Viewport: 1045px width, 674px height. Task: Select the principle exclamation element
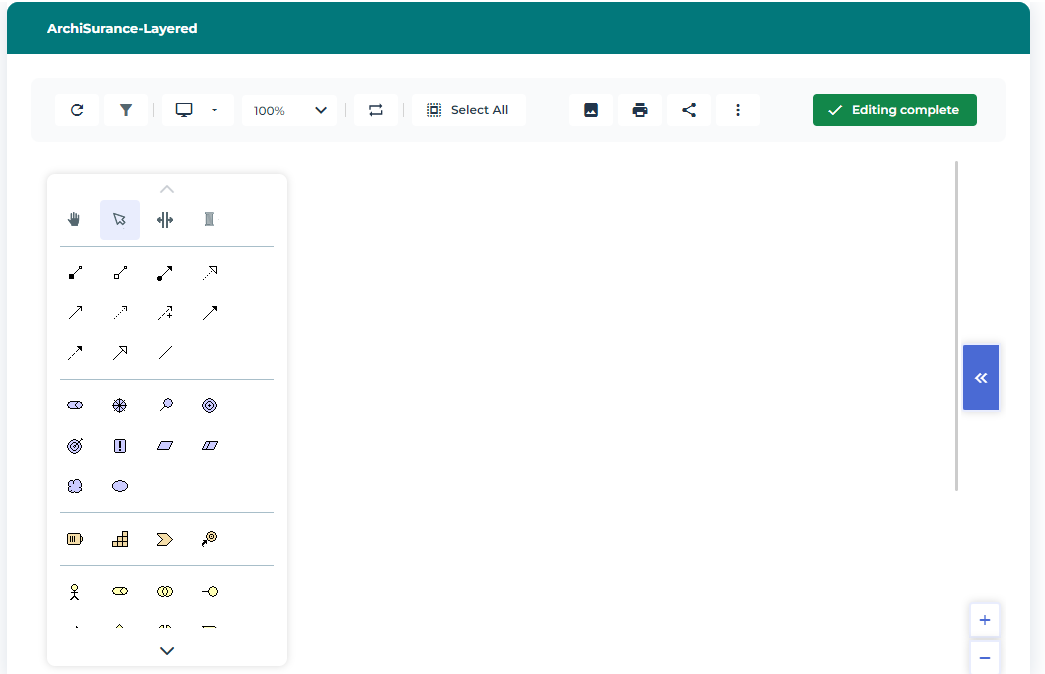pyautogui.click(x=120, y=446)
